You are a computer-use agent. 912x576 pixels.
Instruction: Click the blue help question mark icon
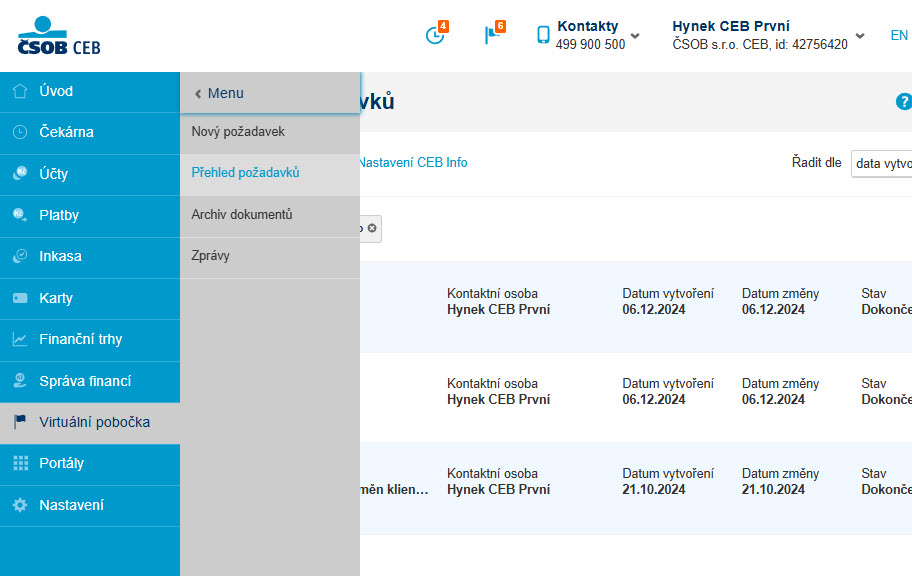[x=903, y=102]
